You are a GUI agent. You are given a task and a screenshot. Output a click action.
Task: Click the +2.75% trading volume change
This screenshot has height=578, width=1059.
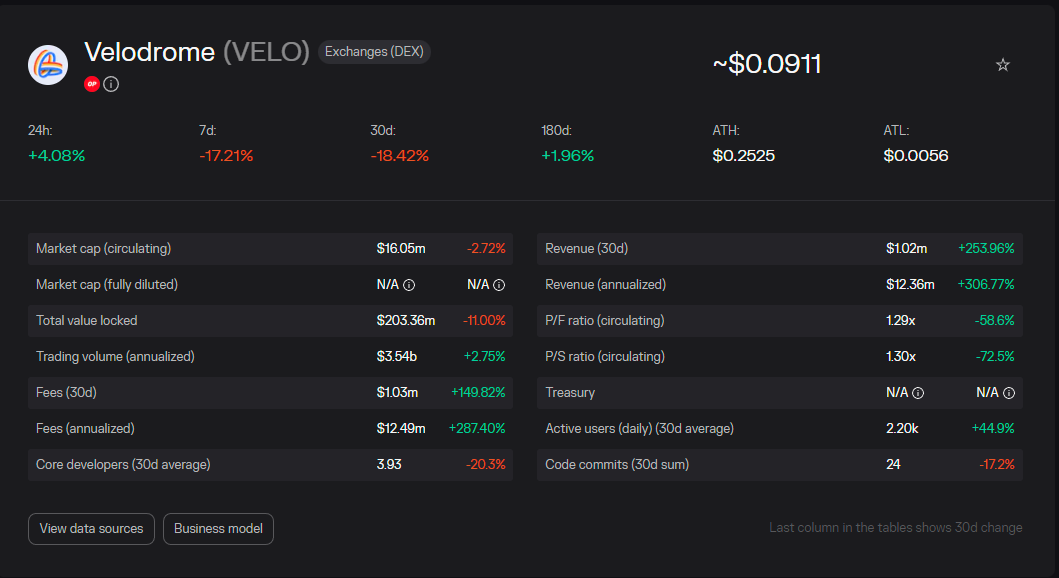coord(484,357)
